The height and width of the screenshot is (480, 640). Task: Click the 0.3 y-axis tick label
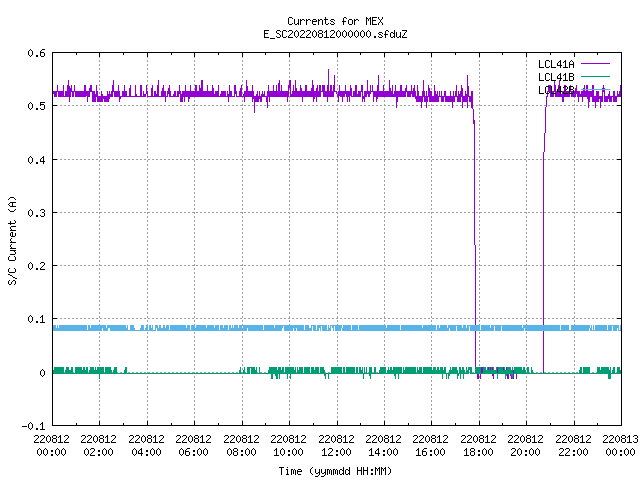(36, 213)
